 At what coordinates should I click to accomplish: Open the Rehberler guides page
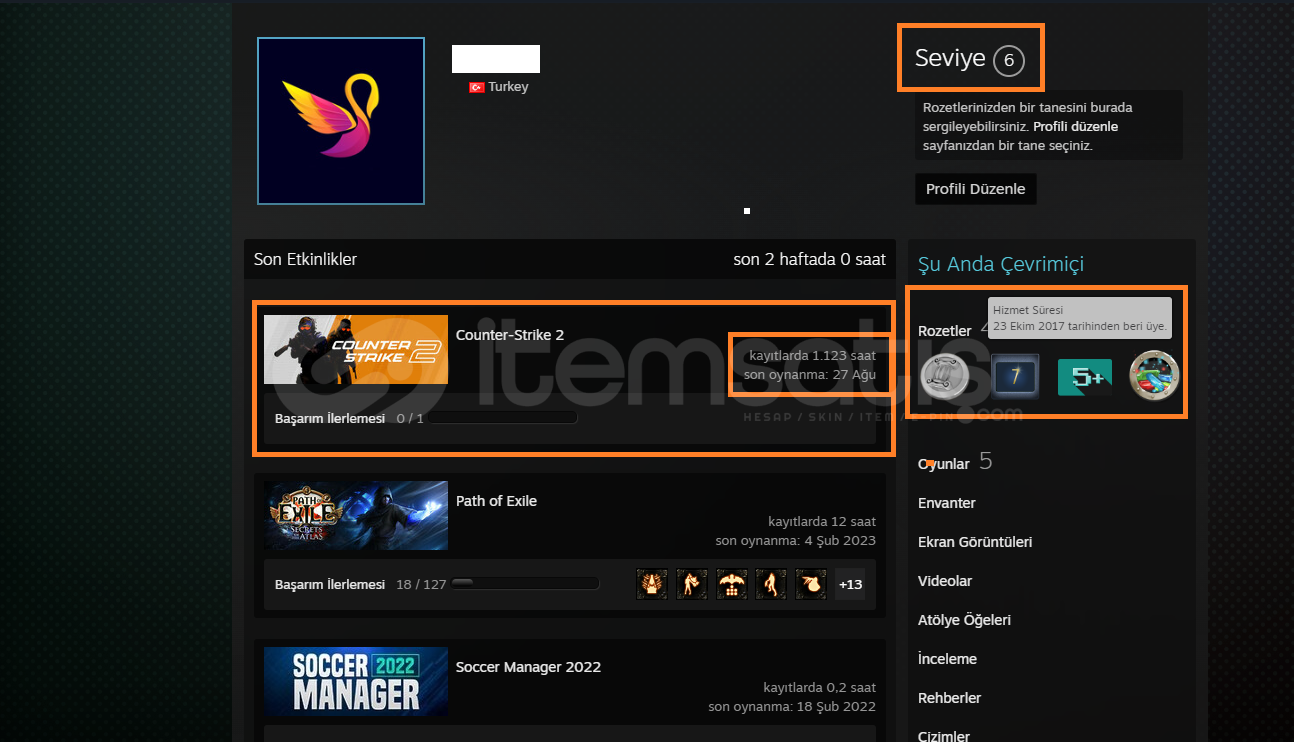949,698
